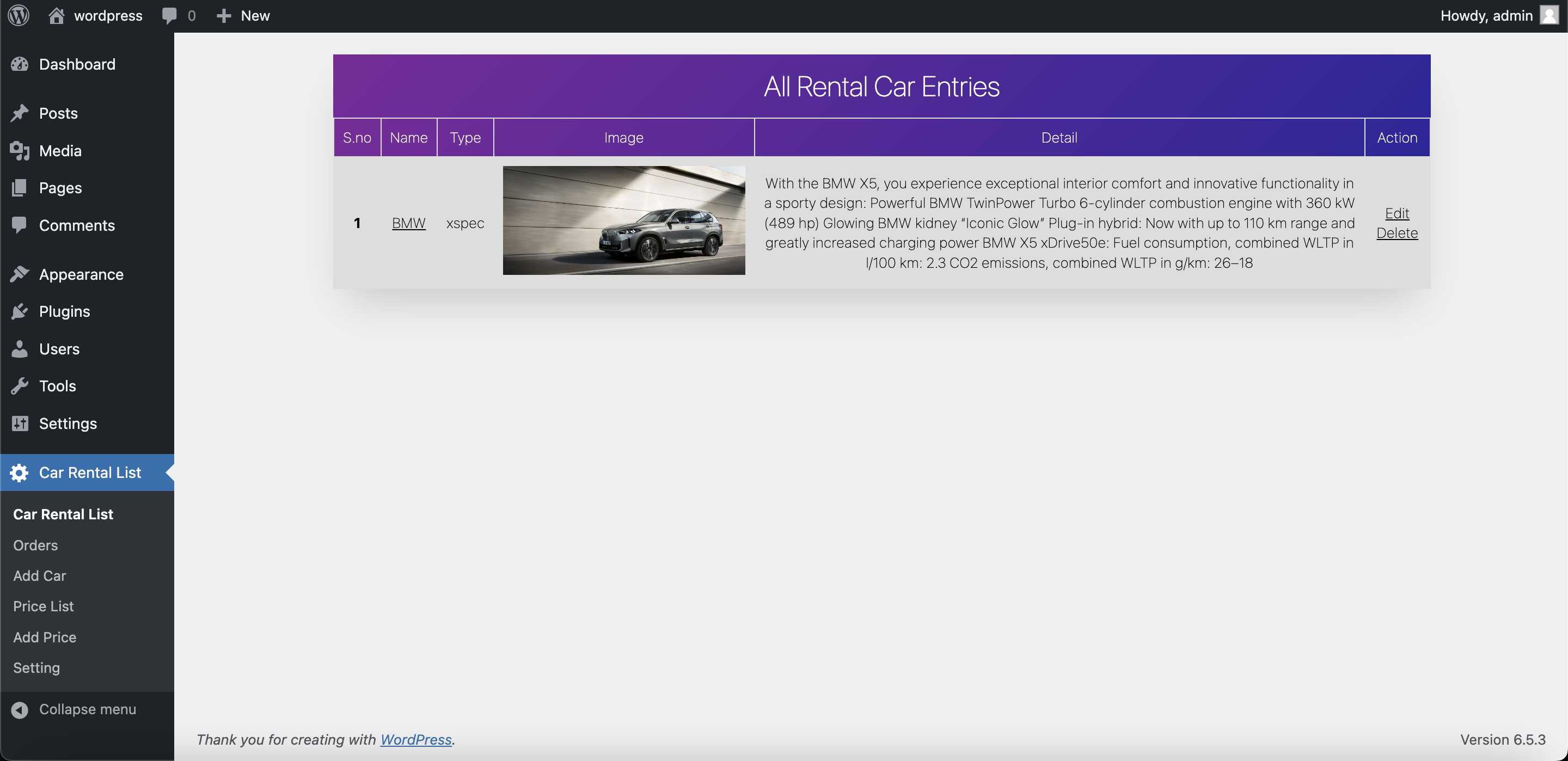Open the Car Rental List submenu item
Screen dimensions: 1568x761
click(63, 514)
